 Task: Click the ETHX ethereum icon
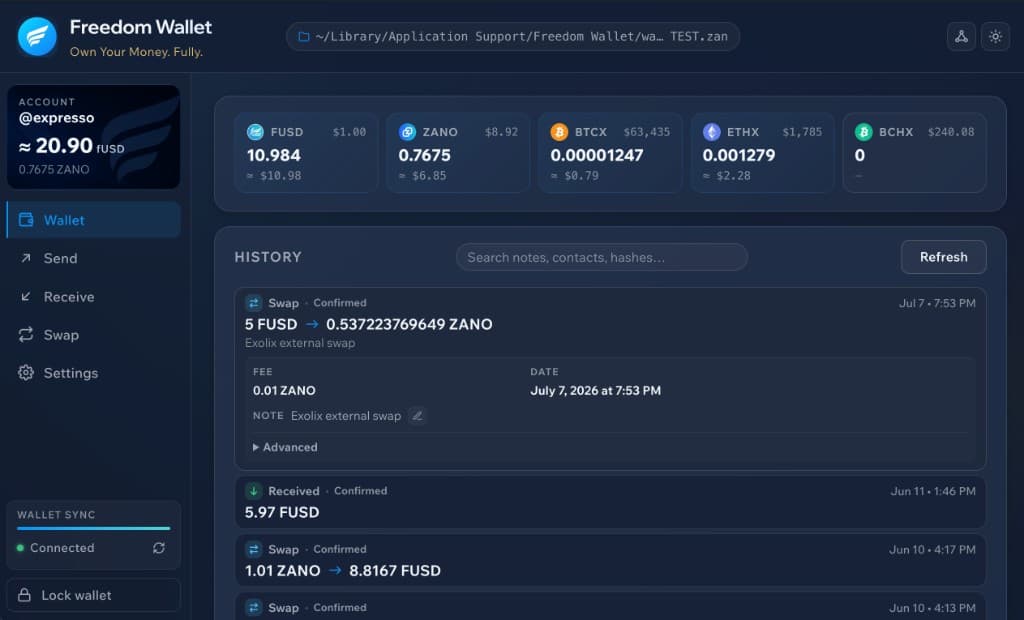coord(711,132)
